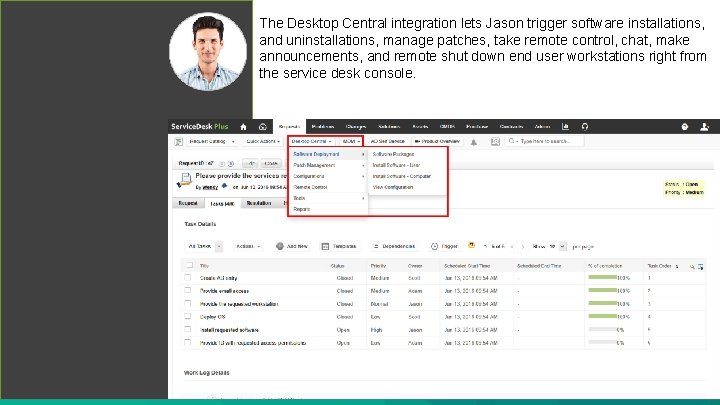This screenshot has height=405, width=720.
Task: Switch to the Resolution tab of the request
Action: pyautogui.click(x=259, y=203)
